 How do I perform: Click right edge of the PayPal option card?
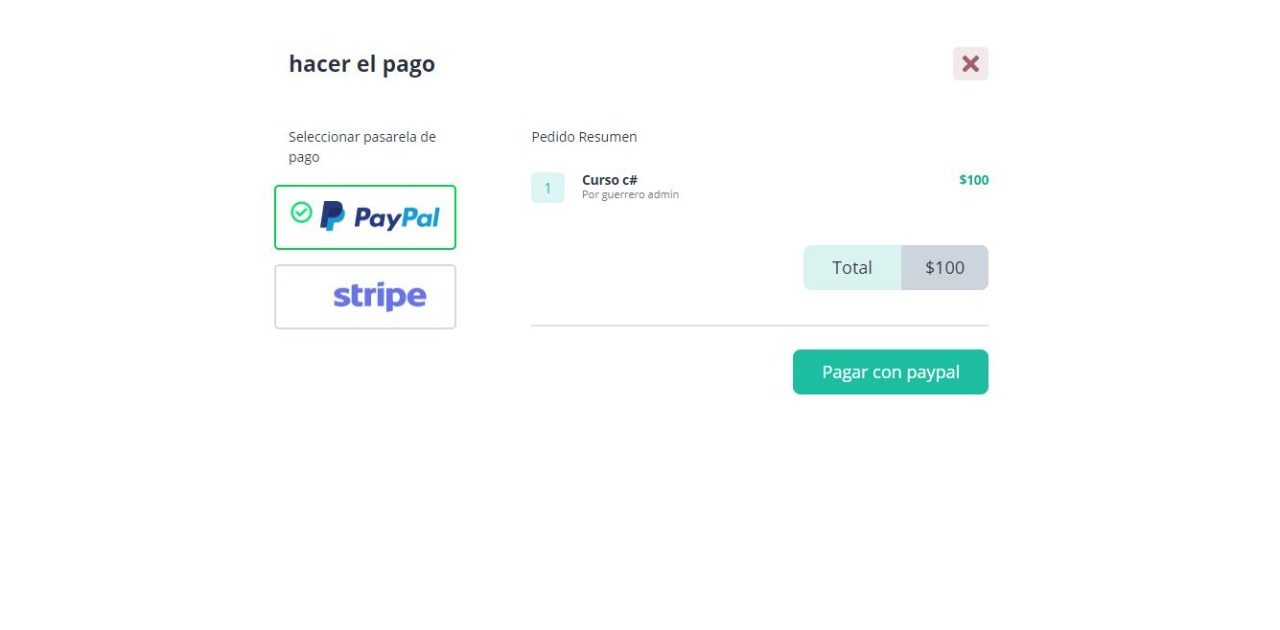tap(454, 217)
